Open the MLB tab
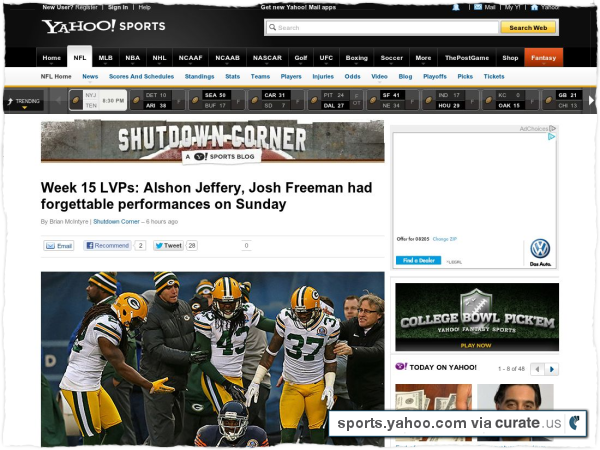Viewport: 600px width, 450px height. click(106, 58)
